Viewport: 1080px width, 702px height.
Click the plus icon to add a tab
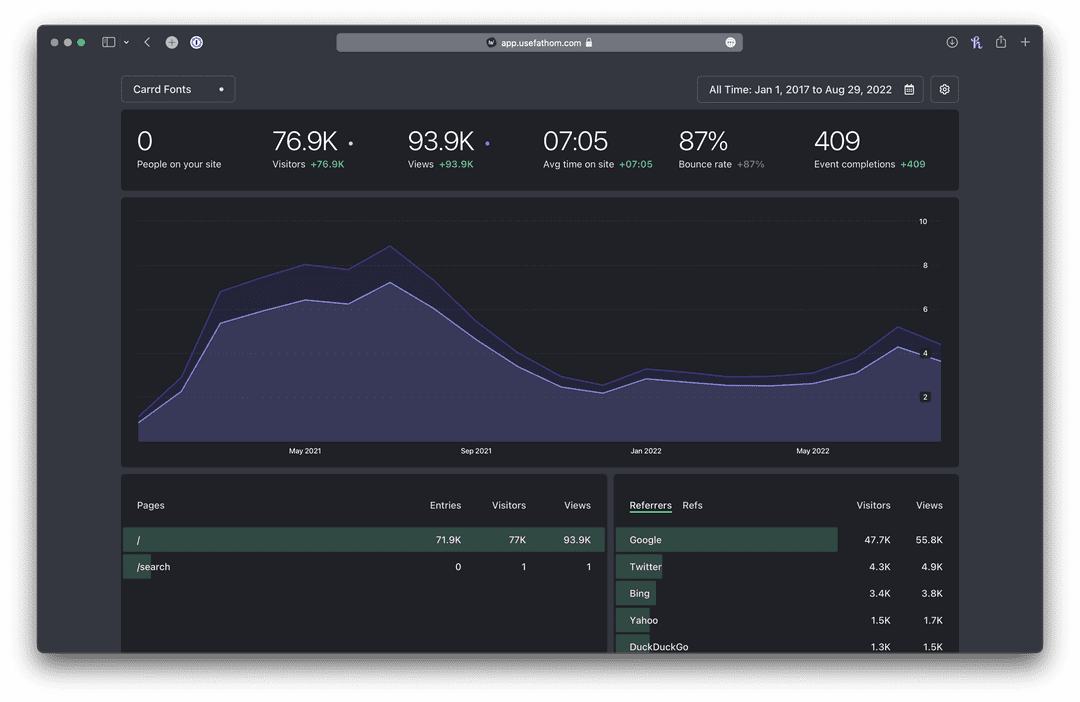tap(1025, 42)
